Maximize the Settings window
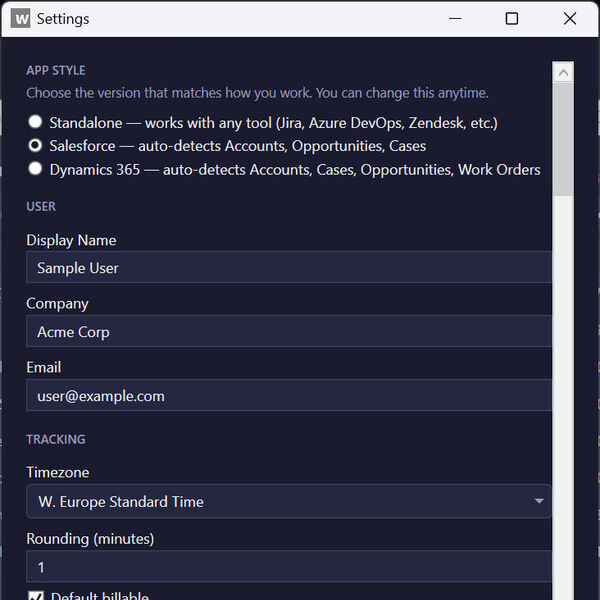Image resolution: width=600 pixels, height=600 pixels. [x=512, y=18]
